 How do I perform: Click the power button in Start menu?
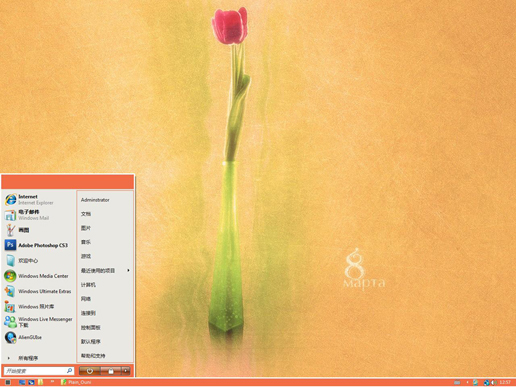[x=89, y=371]
